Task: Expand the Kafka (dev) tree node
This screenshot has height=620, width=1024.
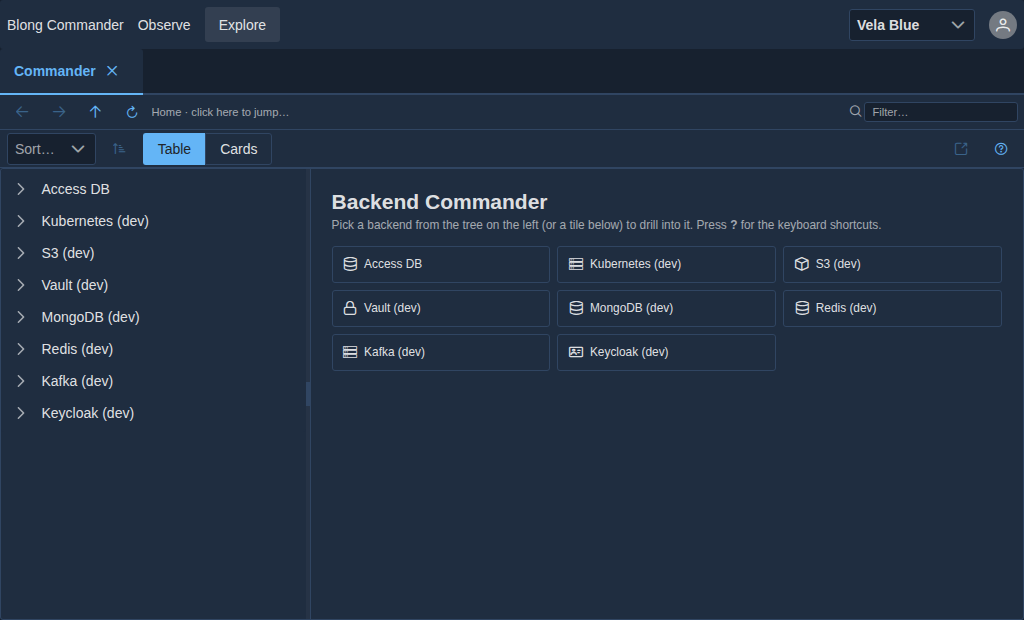Action: [21, 381]
